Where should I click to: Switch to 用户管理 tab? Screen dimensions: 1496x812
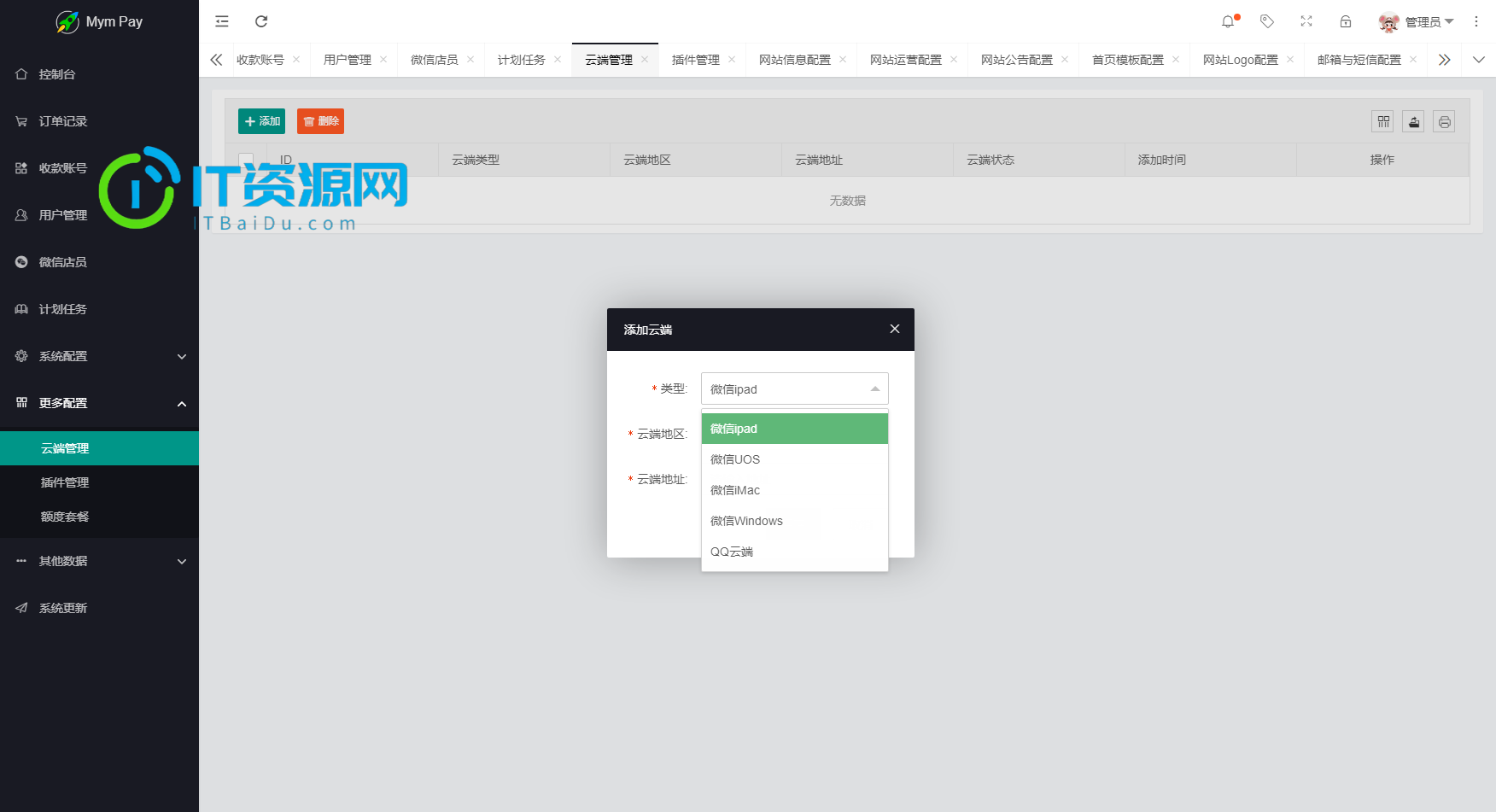click(x=348, y=60)
